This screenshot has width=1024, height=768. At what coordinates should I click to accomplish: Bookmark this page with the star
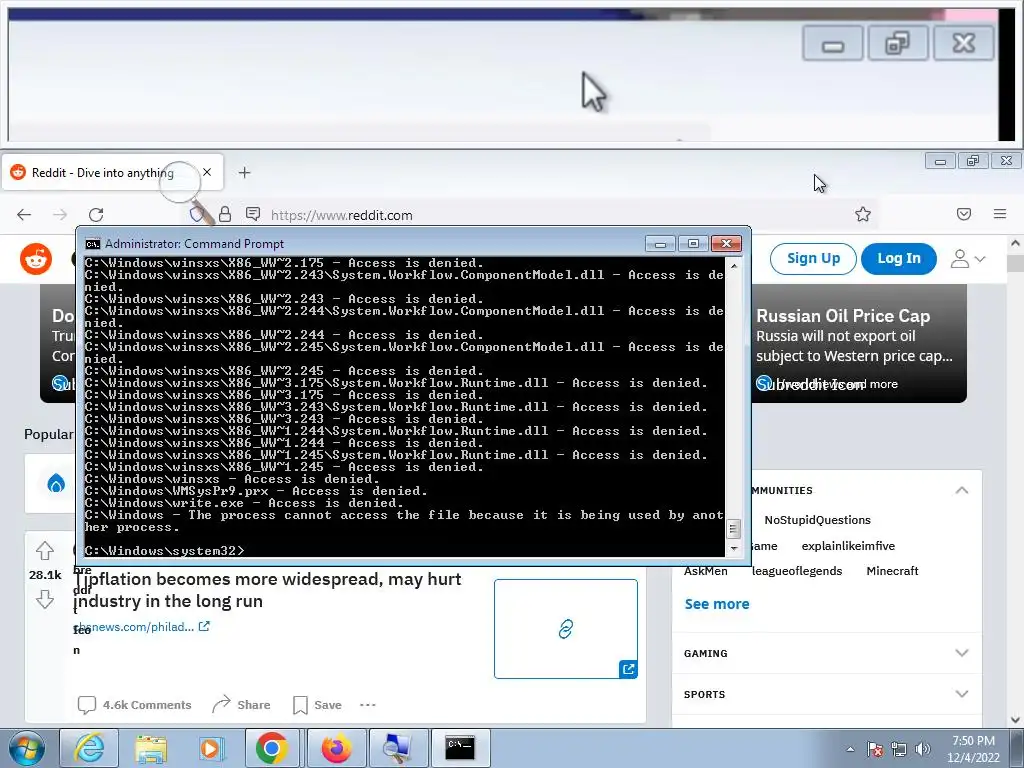pos(863,214)
